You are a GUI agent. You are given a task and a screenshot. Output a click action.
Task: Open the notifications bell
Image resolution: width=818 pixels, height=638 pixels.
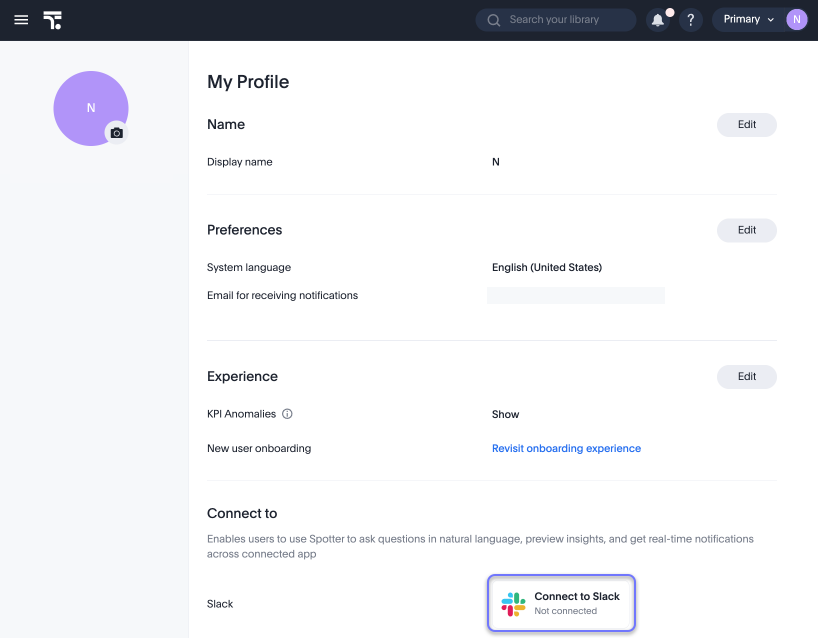pyautogui.click(x=657, y=20)
